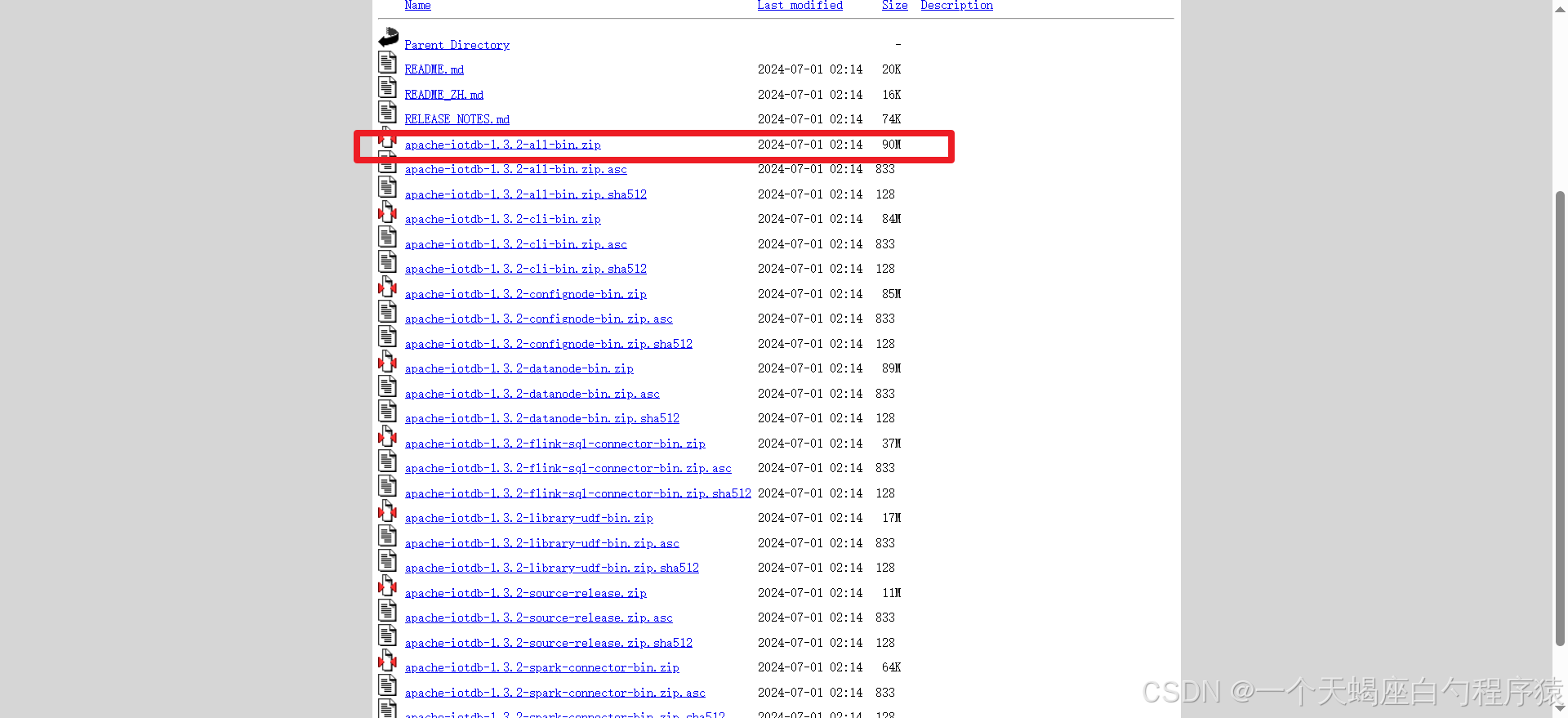1568x718 pixels.
Task: Click the archive icon beside flink-sql-connector-bin.zip
Action: click(x=387, y=437)
